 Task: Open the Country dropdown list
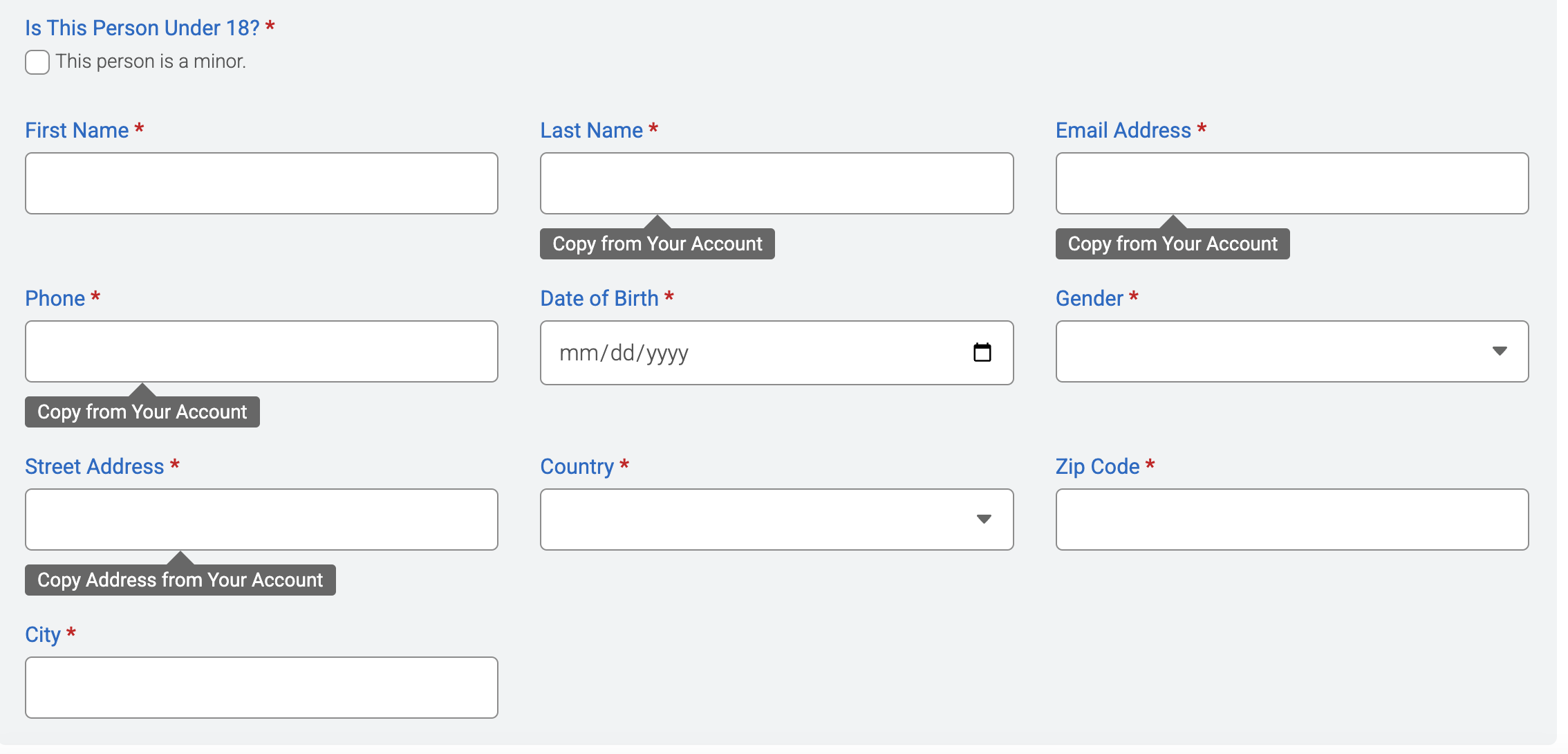(x=776, y=519)
